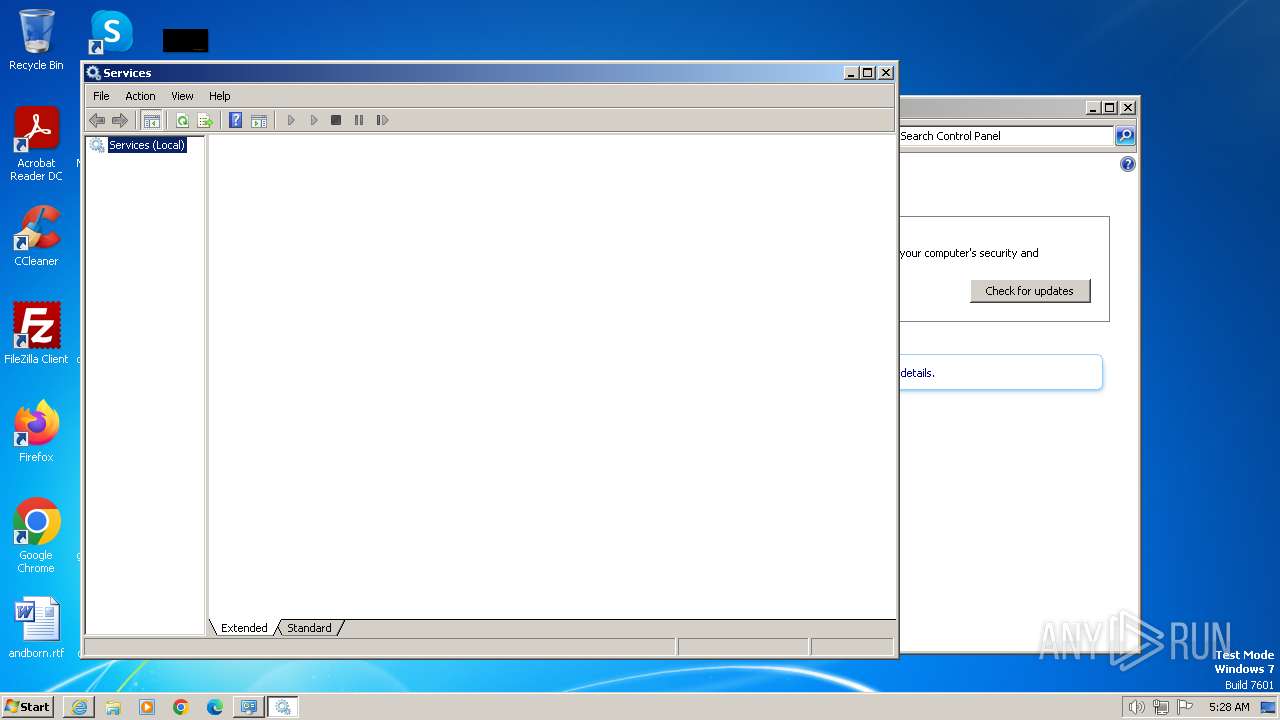The image size is (1280, 720).
Task: Switch to the Extended tab
Action: (x=244, y=628)
